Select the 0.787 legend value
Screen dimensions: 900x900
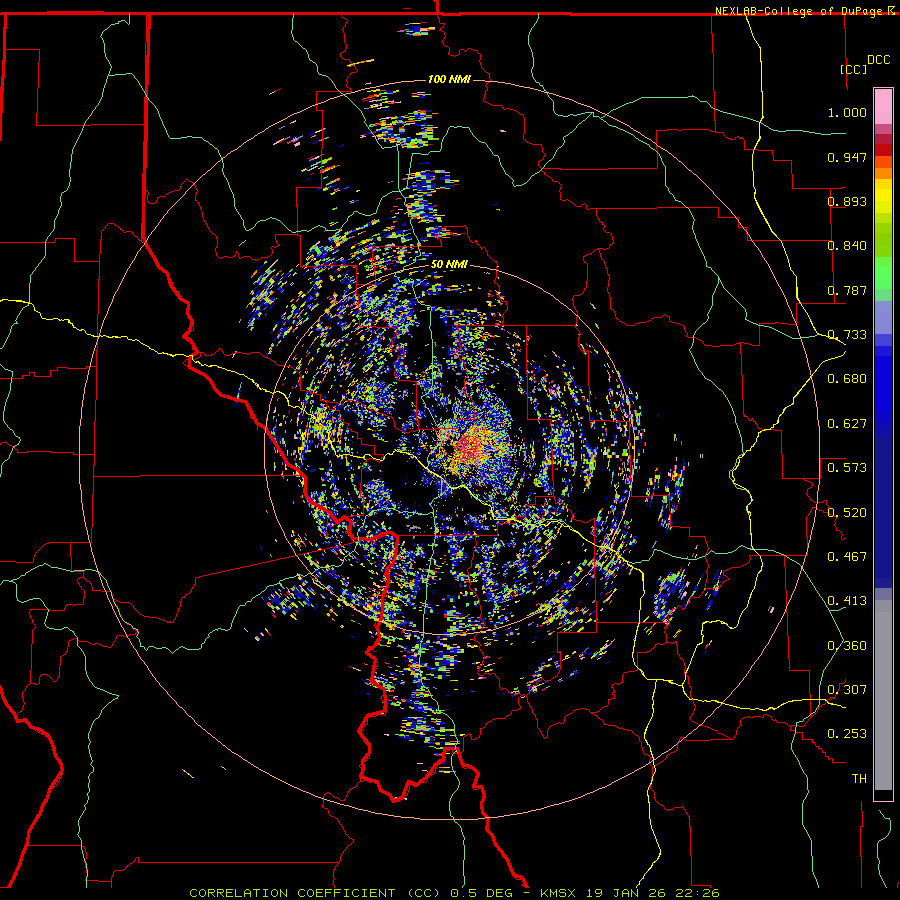847,290
